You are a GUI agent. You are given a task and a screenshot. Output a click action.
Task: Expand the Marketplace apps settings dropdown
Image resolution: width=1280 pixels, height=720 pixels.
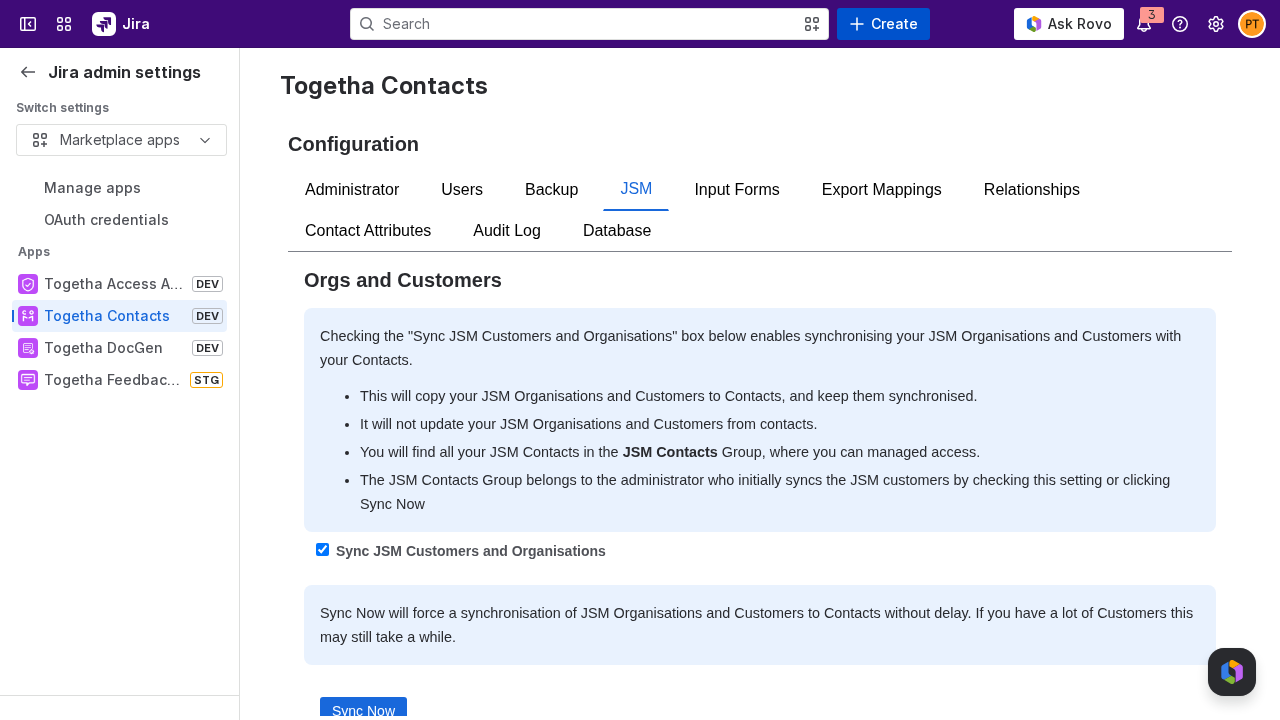tap(121, 140)
